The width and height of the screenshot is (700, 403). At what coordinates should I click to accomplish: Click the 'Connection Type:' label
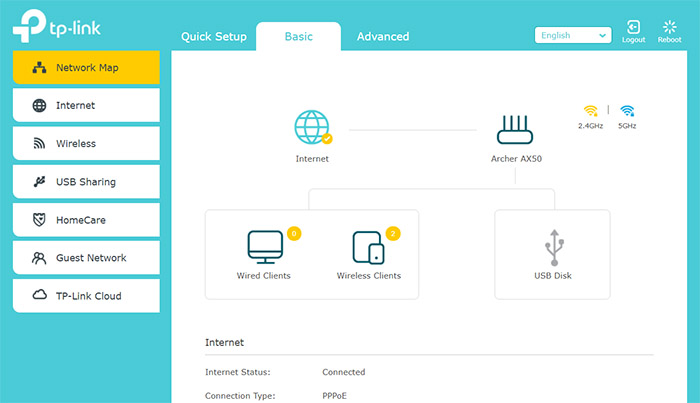click(240, 395)
